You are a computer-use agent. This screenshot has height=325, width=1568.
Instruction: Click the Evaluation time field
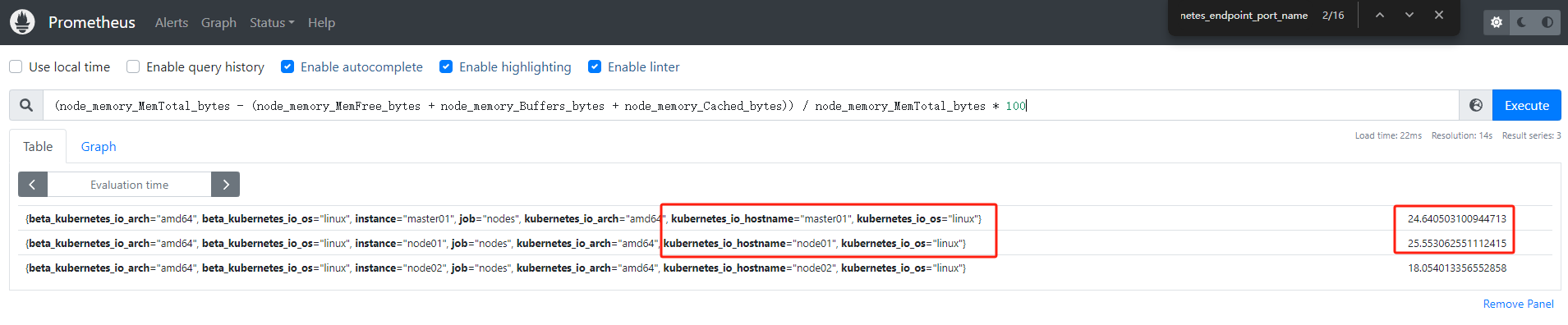click(129, 185)
